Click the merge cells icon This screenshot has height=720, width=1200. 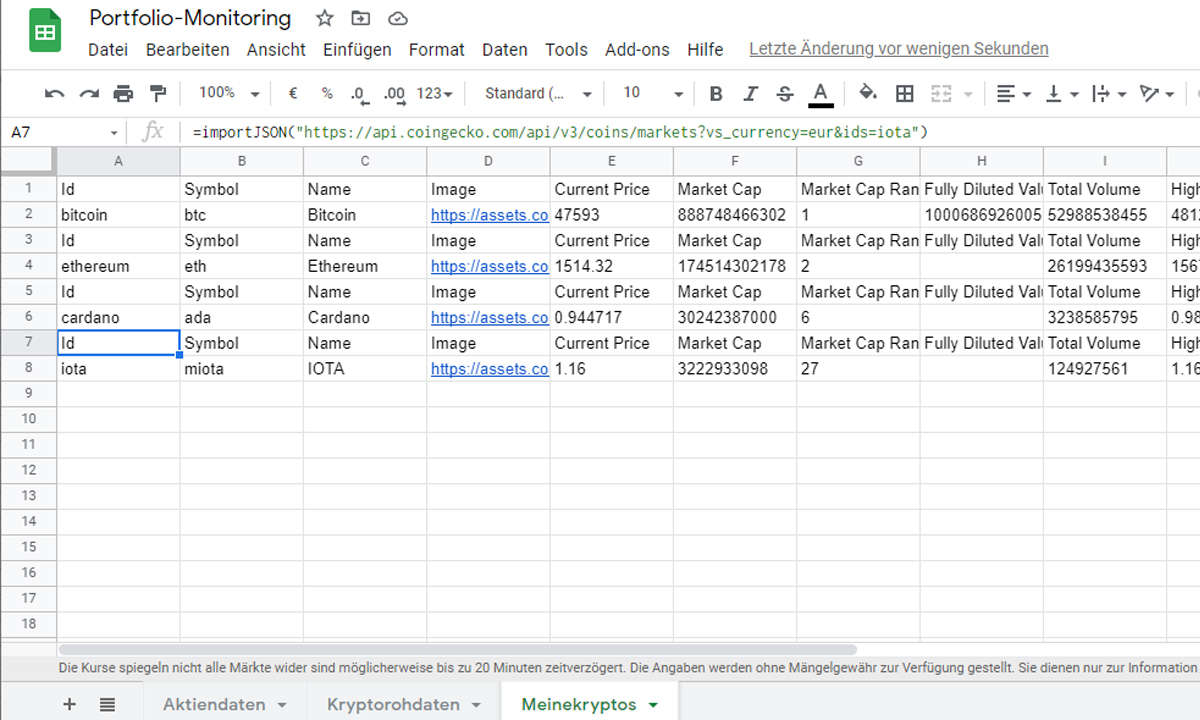click(x=940, y=93)
